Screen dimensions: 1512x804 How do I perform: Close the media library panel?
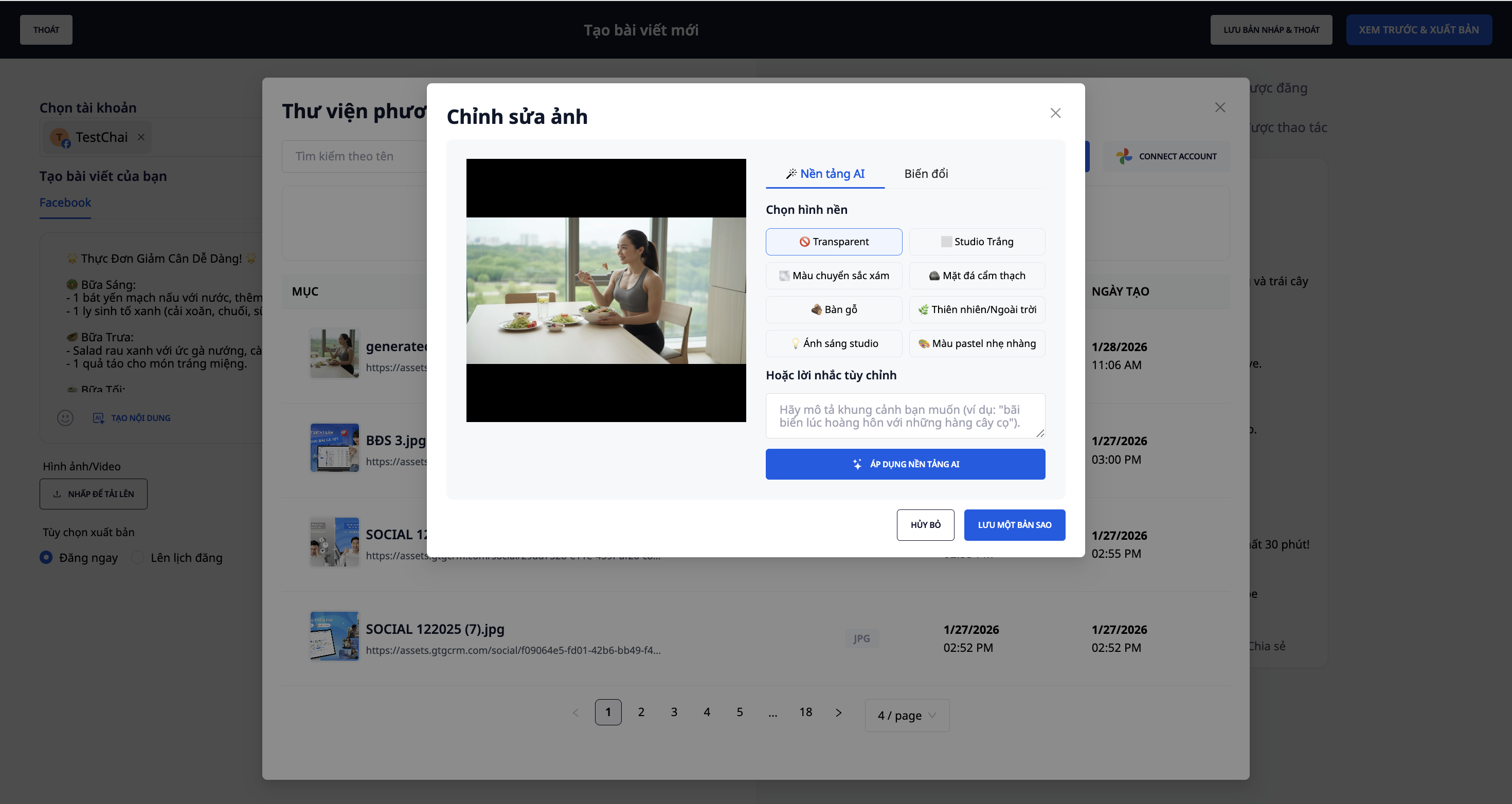click(1220, 107)
